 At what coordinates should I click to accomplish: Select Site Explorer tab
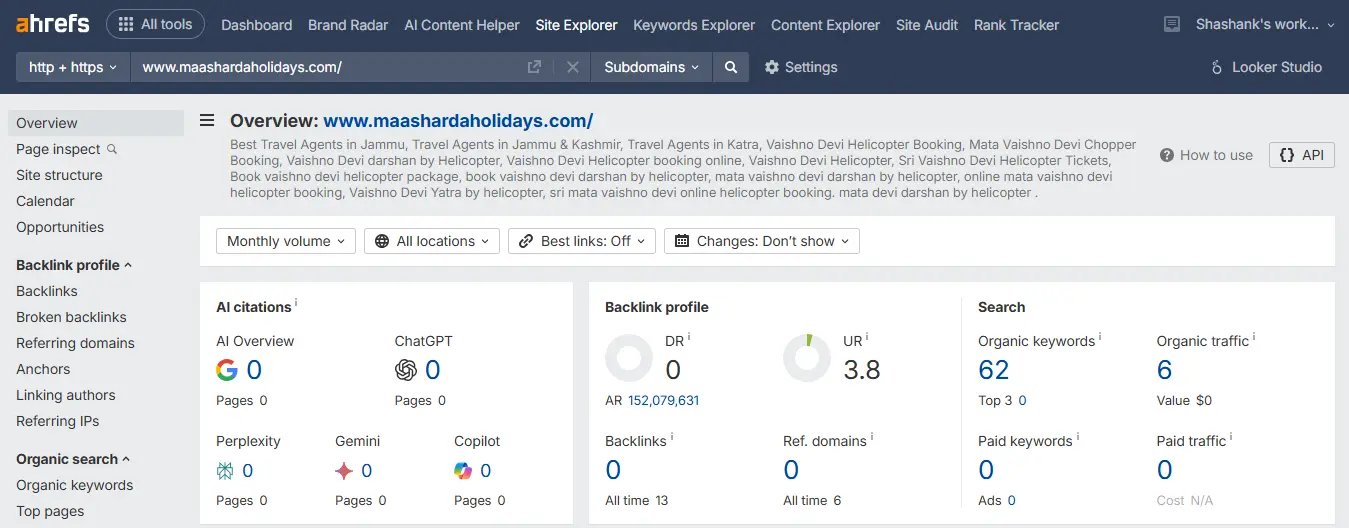click(577, 25)
